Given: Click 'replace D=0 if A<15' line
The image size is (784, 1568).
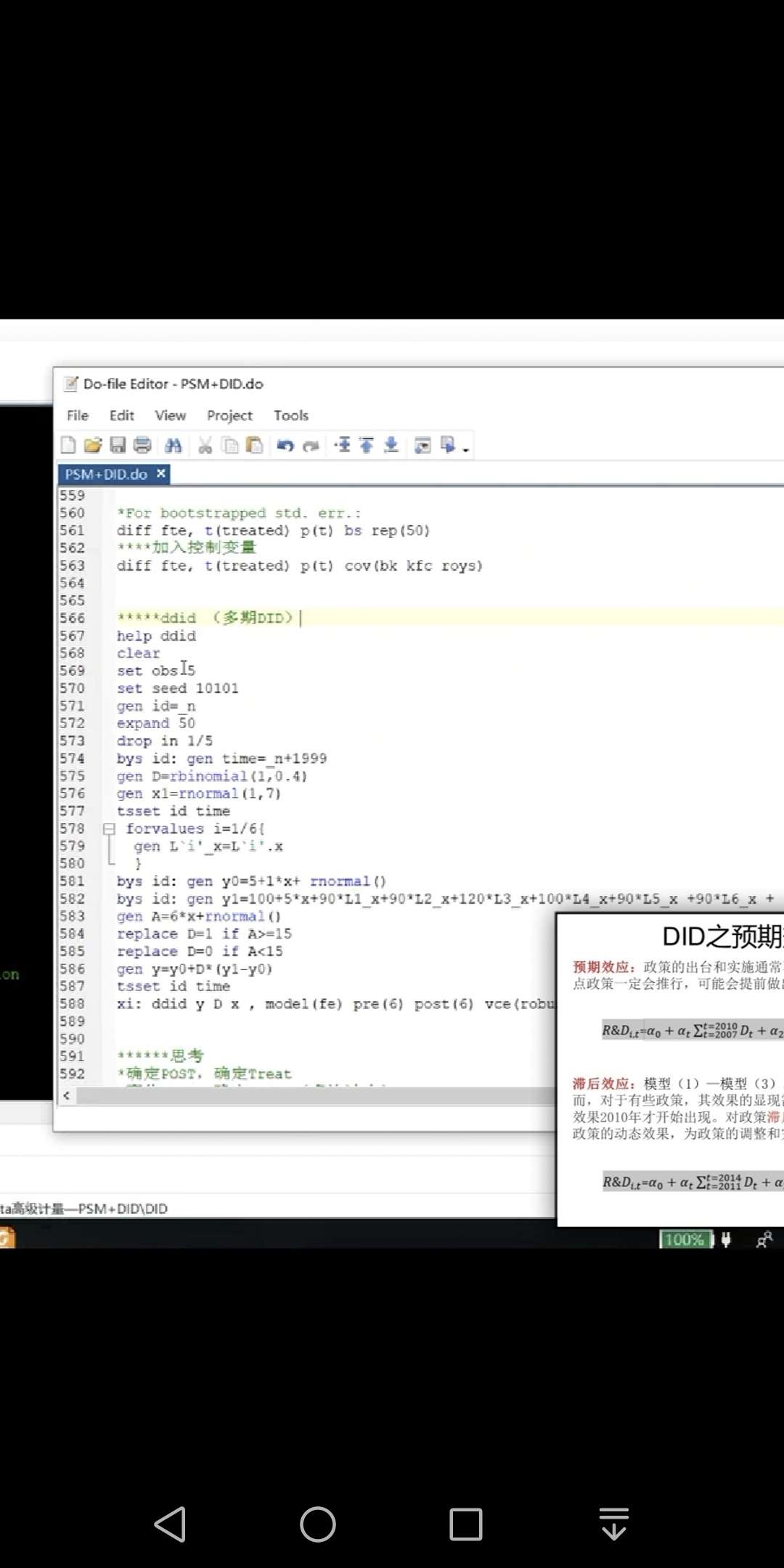Looking at the screenshot, I should 200,951.
